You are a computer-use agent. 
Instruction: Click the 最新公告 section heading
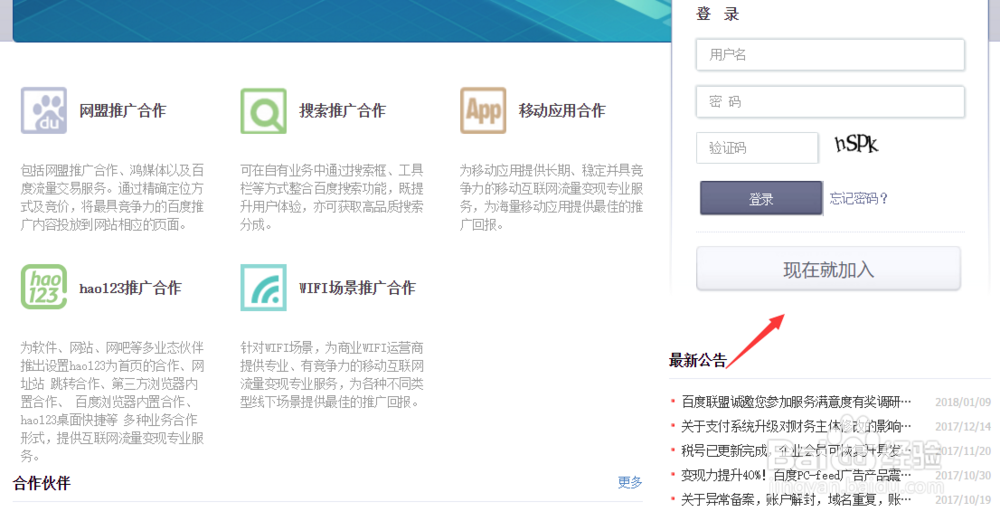tap(698, 361)
